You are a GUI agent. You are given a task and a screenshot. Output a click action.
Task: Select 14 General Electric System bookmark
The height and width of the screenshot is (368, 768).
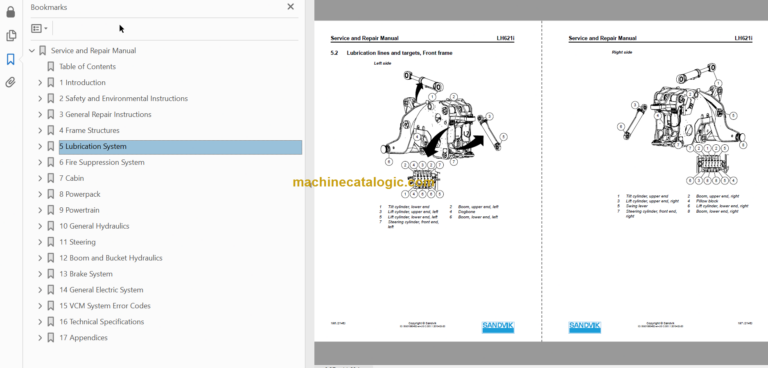pyautogui.click(x=101, y=290)
